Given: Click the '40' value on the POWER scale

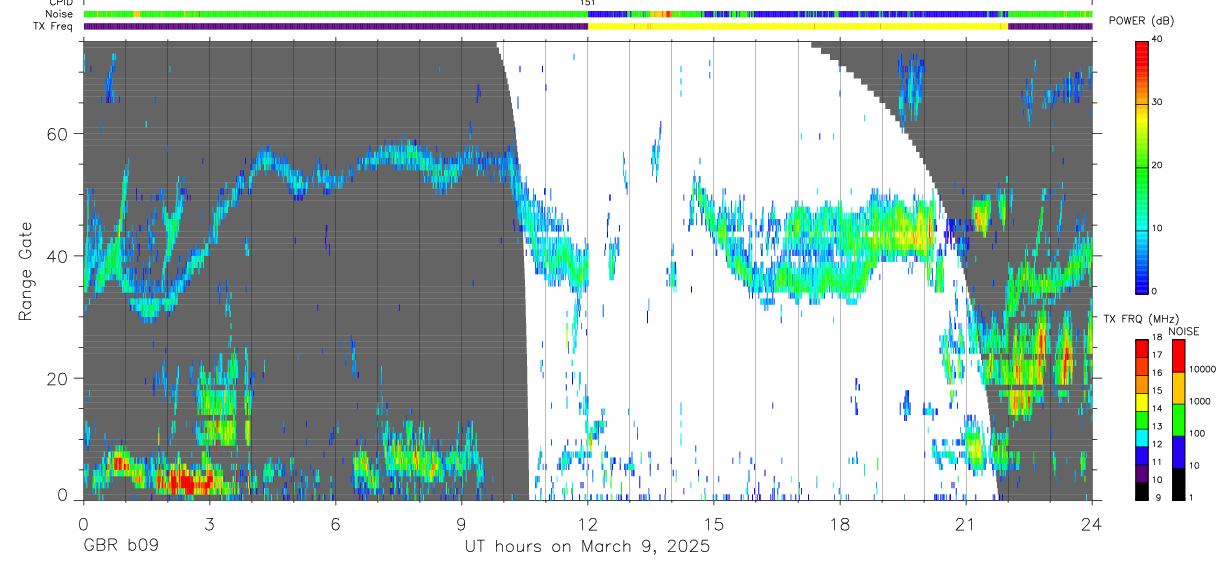Looking at the screenshot, I should tap(1159, 39).
